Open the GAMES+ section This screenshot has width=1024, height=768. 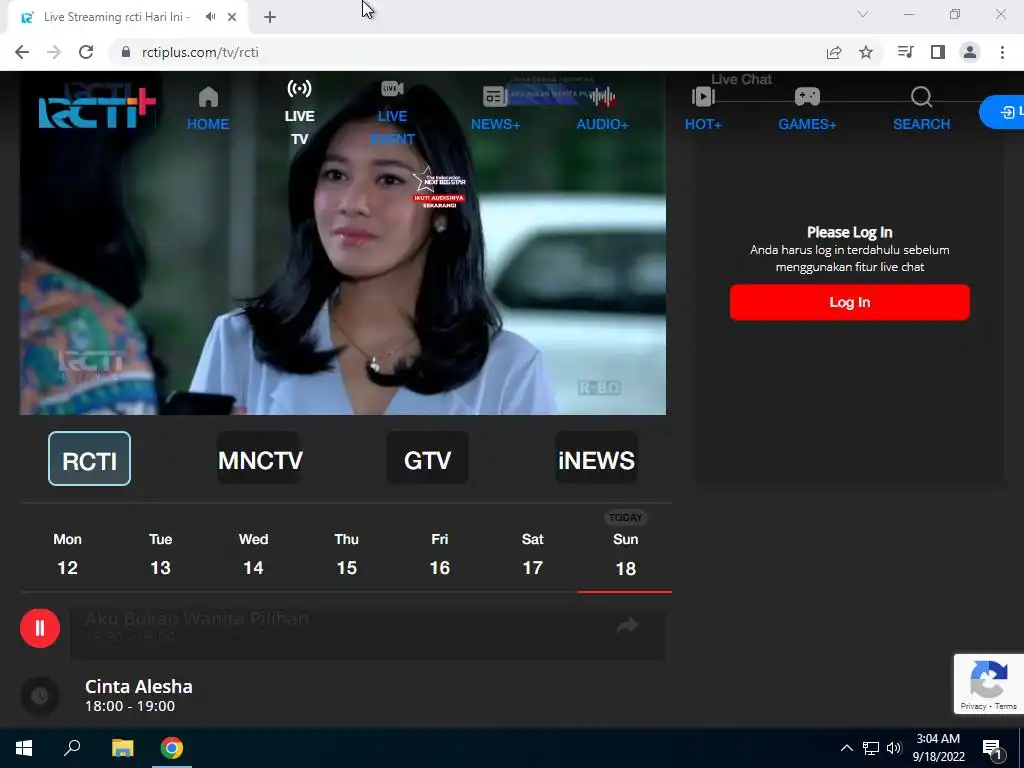(x=807, y=108)
